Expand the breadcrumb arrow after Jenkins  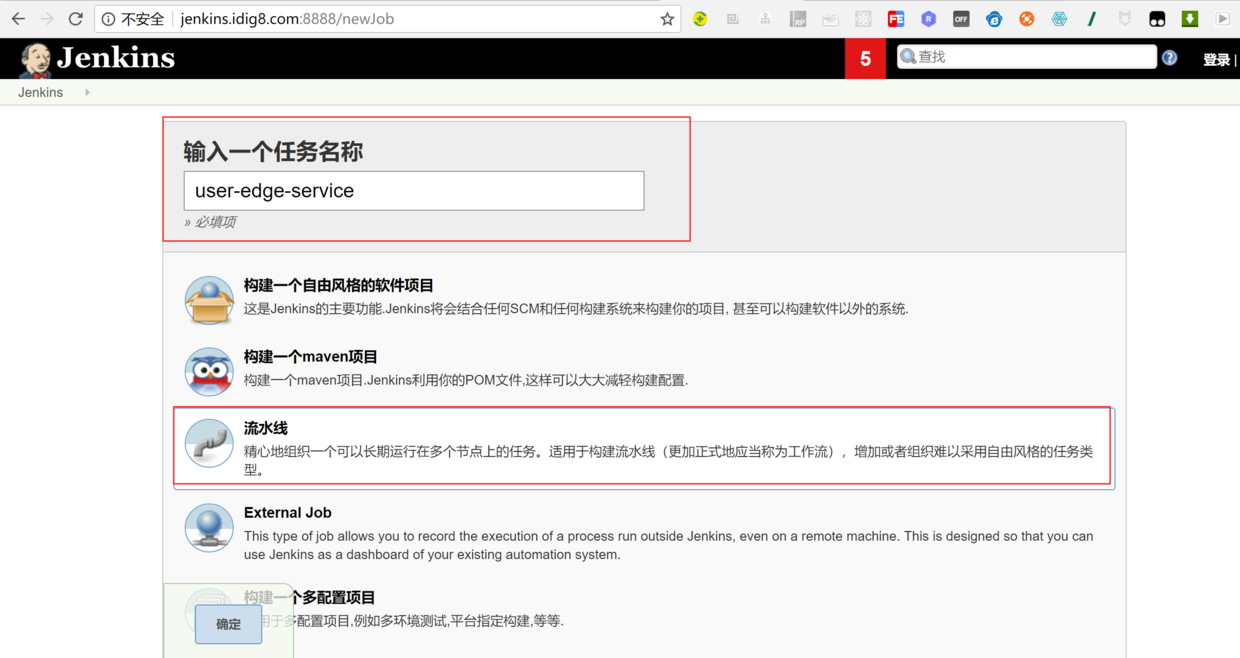[x=86, y=92]
